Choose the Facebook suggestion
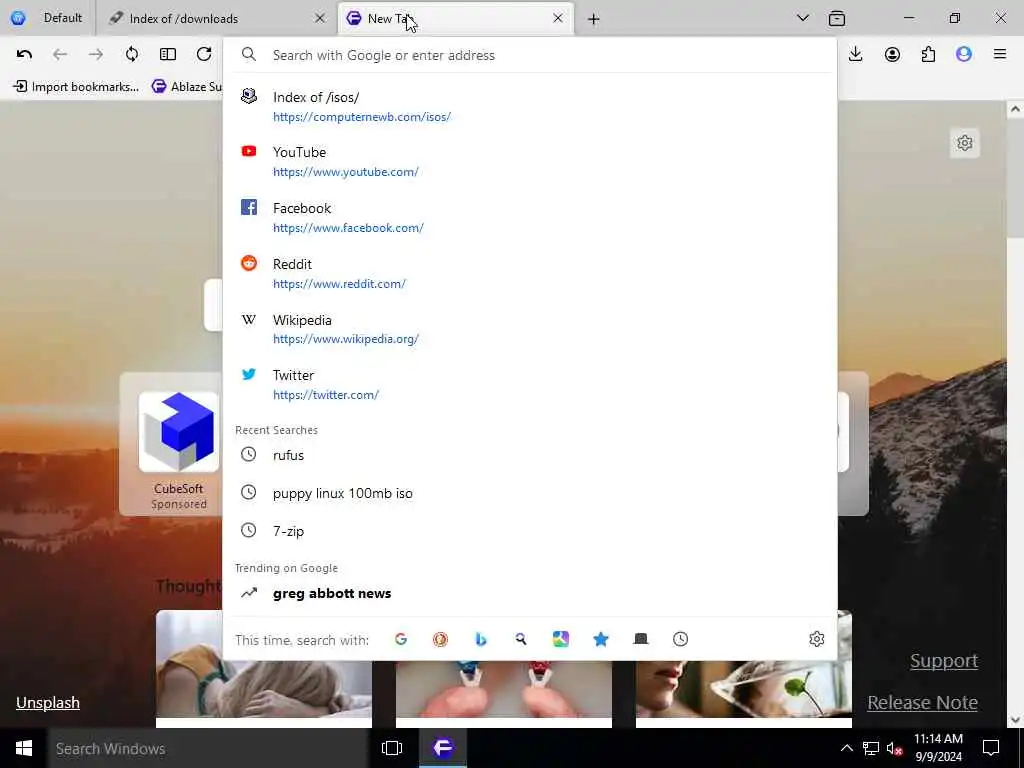The image size is (1024, 768). (x=530, y=217)
